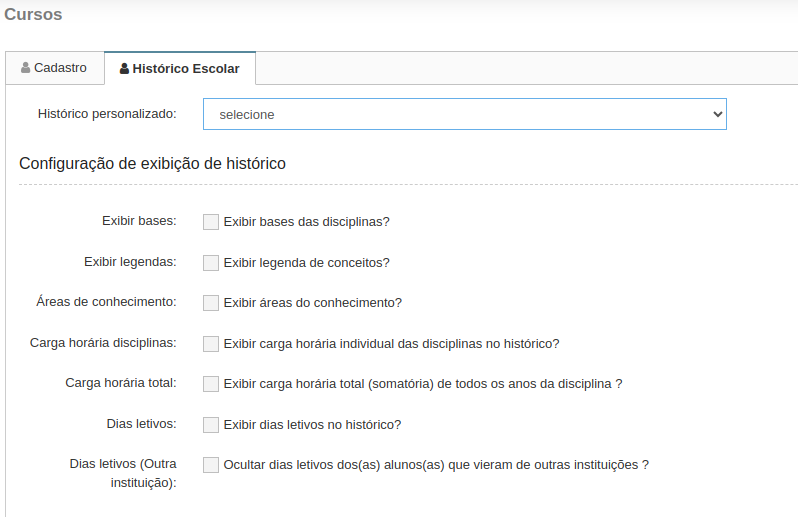This screenshot has height=517, width=798.
Task: Toggle Exibir áreas do conhecimento checkbox
Action: tap(211, 303)
